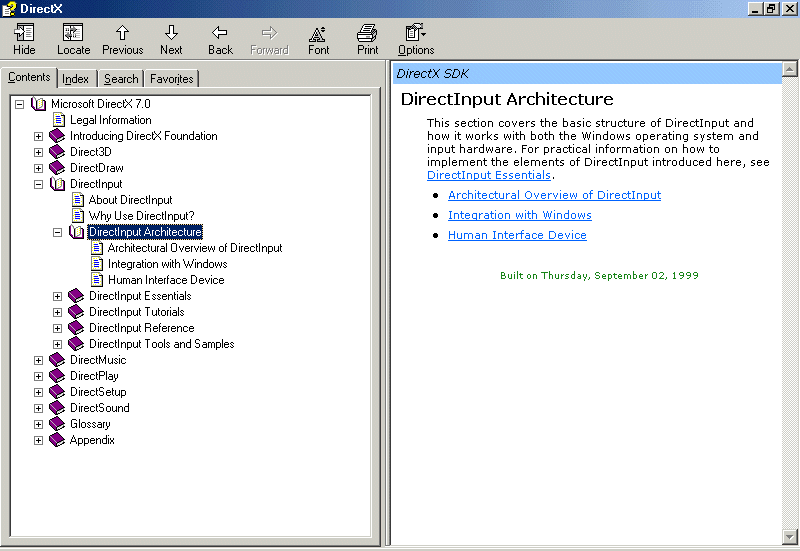The height and width of the screenshot is (551, 800).
Task: Select Legal Information in contents tree
Action: click(x=110, y=120)
